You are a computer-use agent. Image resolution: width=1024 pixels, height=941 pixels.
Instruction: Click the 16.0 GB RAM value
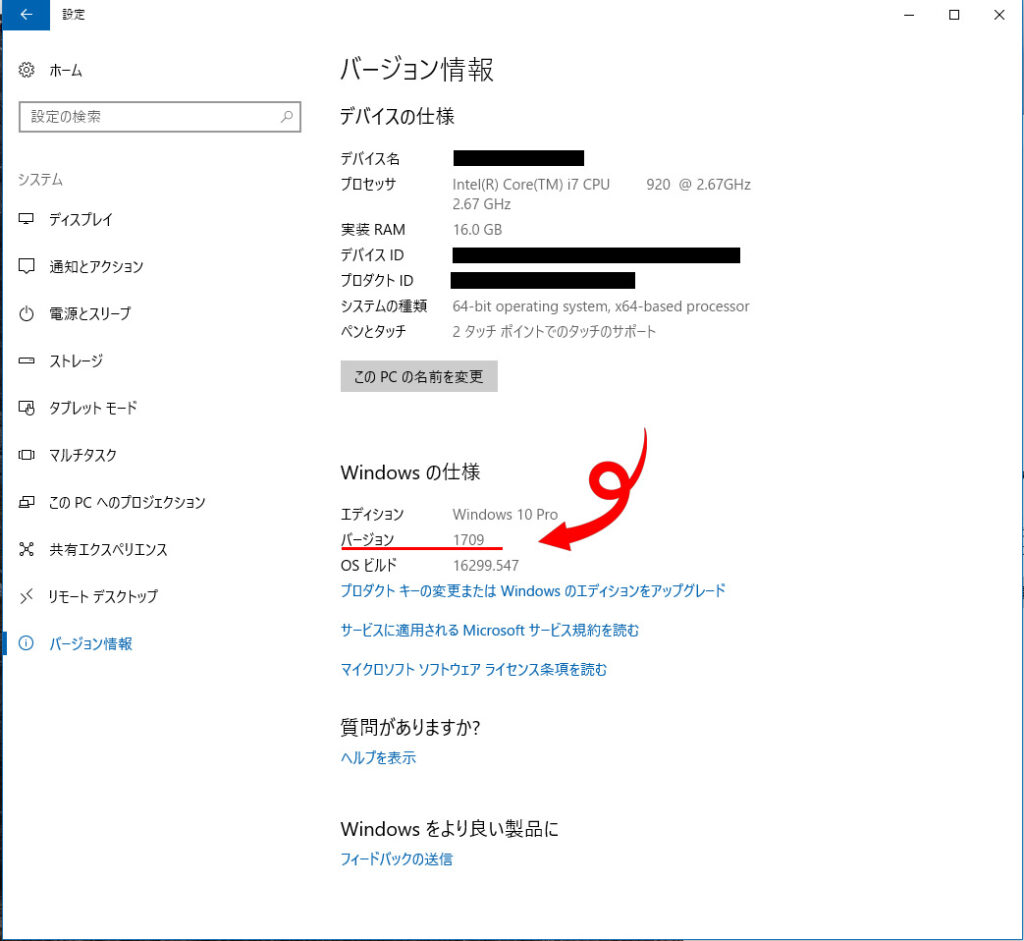click(477, 230)
